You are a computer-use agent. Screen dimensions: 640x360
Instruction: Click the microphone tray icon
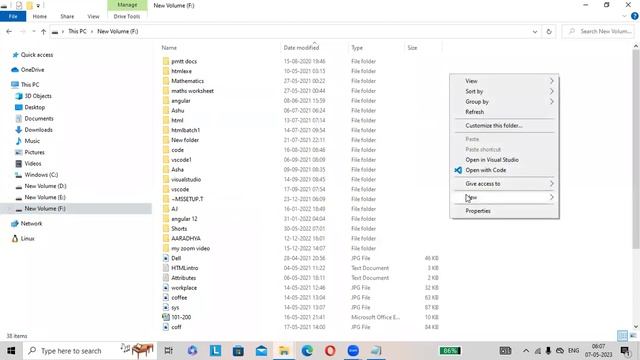click(x=548, y=351)
